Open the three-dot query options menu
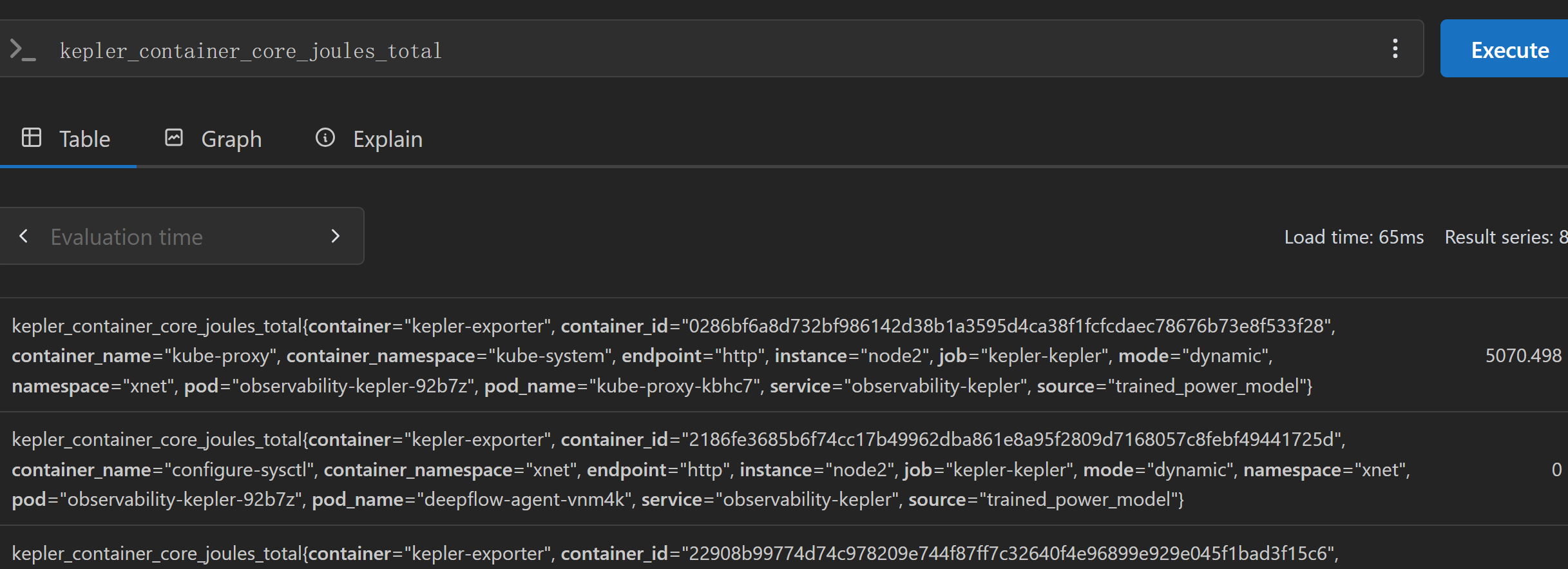1568x569 pixels. [1395, 49]
